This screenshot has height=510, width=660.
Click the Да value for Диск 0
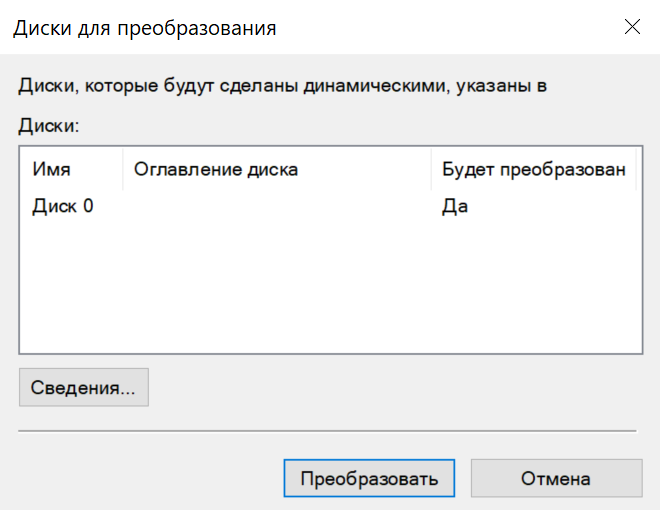pyautogui.click(x=455, y=207)
